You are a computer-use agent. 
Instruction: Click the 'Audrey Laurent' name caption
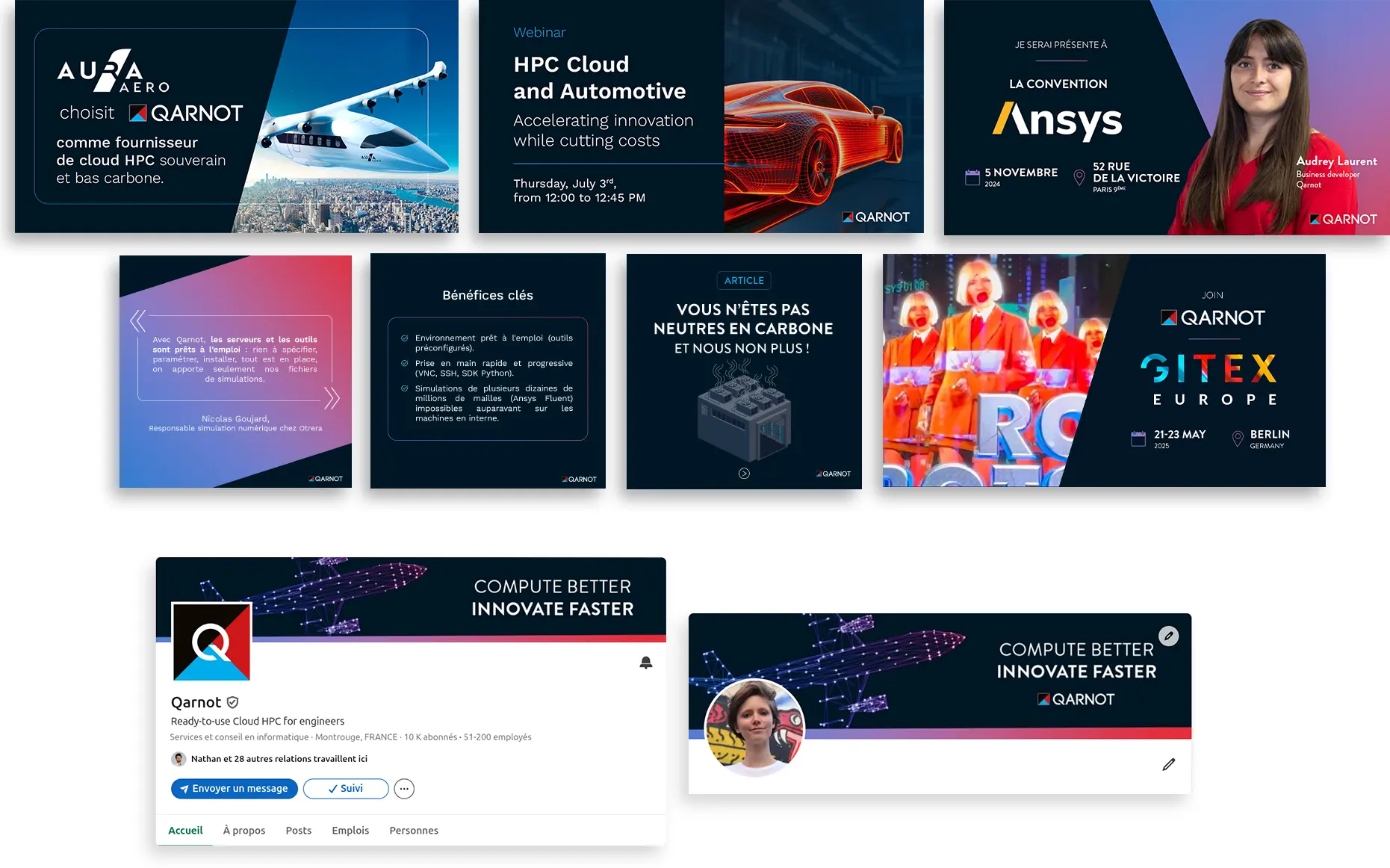[1336, 161]
